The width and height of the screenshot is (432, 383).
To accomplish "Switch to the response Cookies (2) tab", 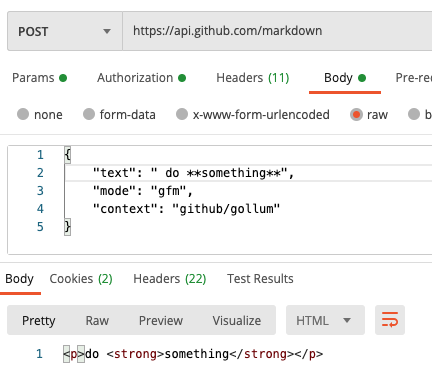I will click(x=81, y=279).
